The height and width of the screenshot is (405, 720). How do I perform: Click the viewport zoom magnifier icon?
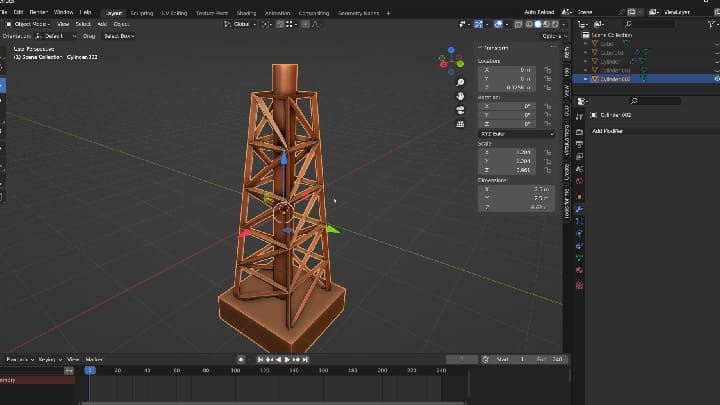pyautogui.click(x=460, y=82)
